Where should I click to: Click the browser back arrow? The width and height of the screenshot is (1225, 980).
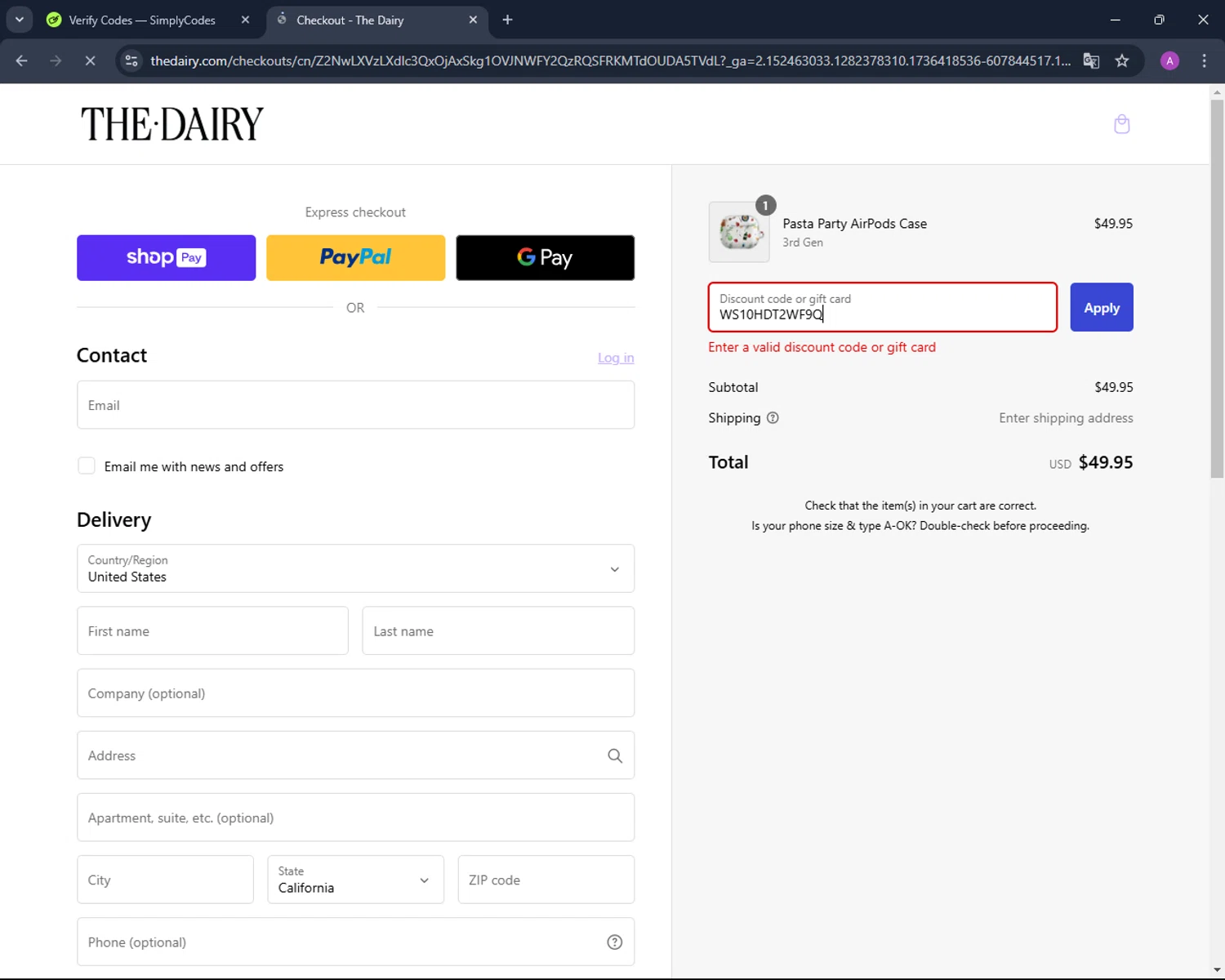pos(22,60)
